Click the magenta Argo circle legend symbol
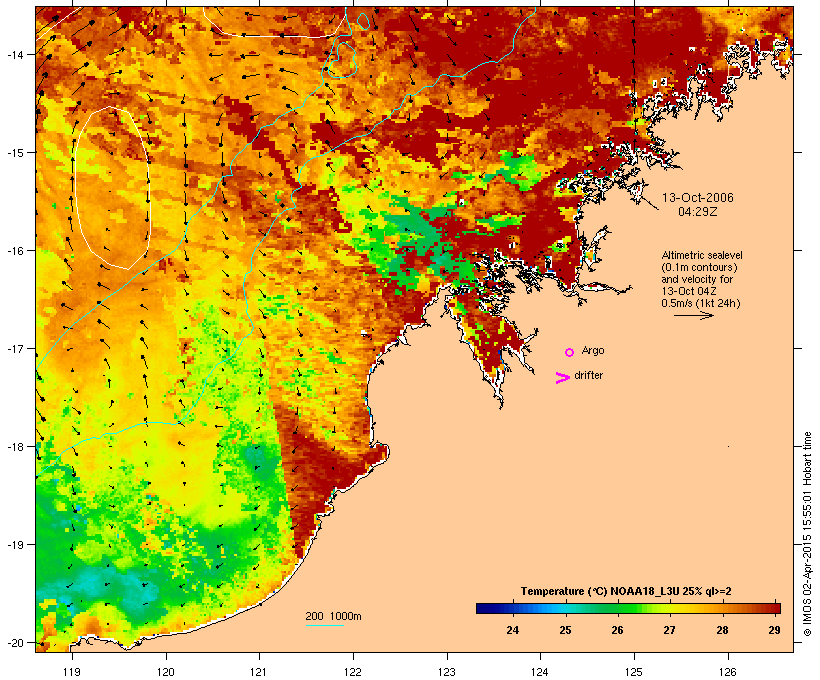 (x=570, y=352)
